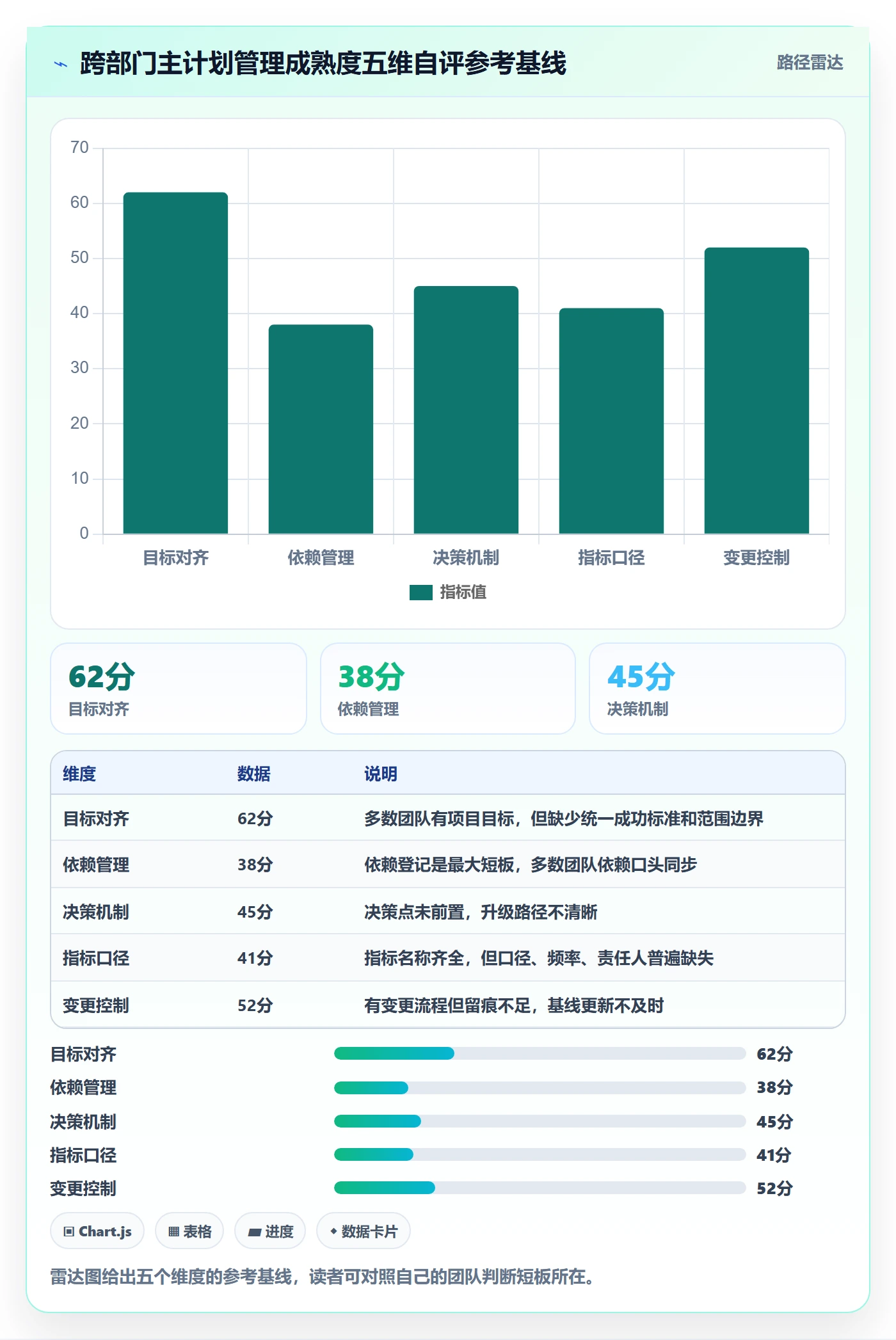Screen dimensions: 896x1340
Task: Click the 决策机制 chart bar
Action: pyautogui.click(x=466, y=410)
